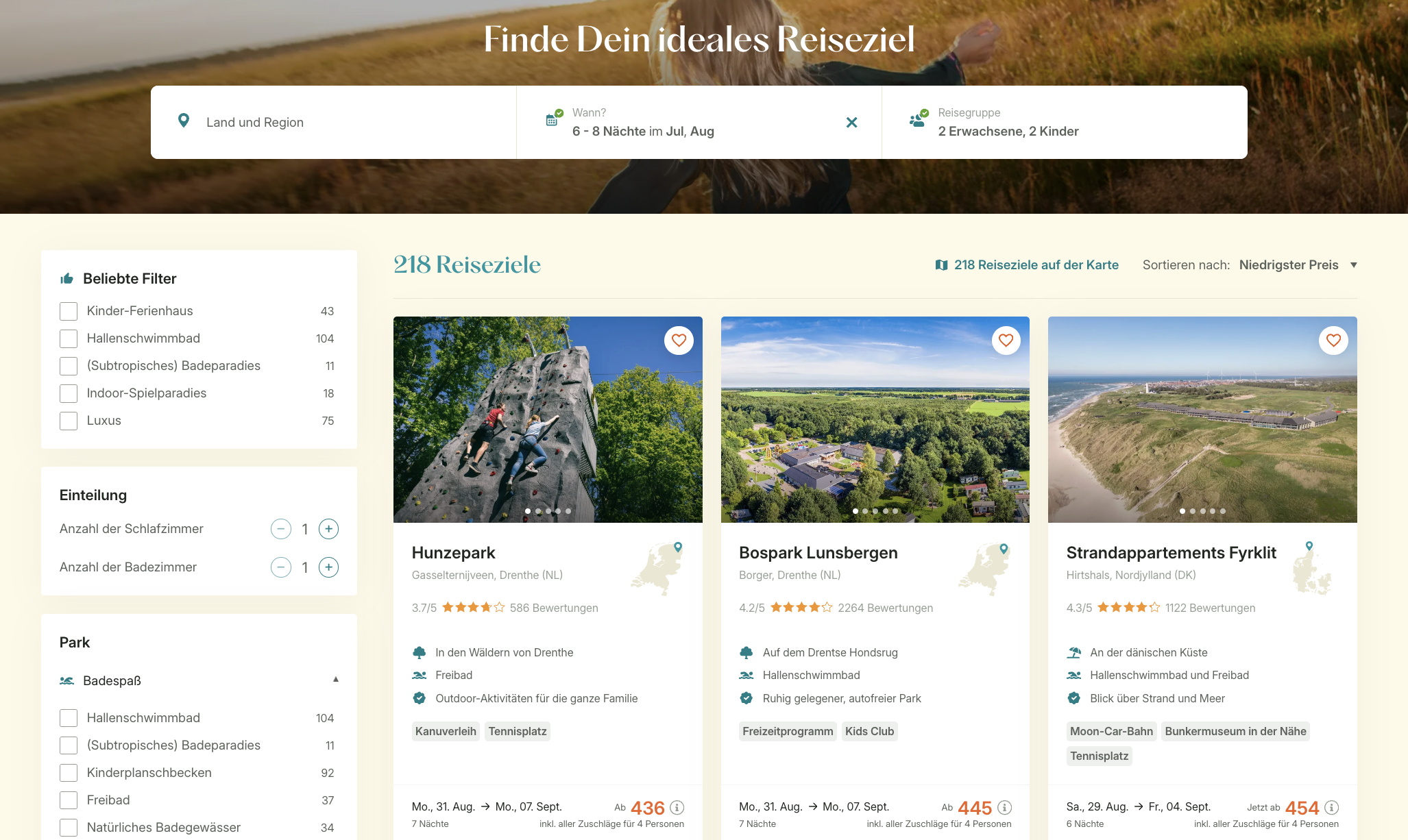Viewport: 1408px width, 840px height.
Task: Check Kinderplanschbecken under Badespaß
Action: pos(69,773)
